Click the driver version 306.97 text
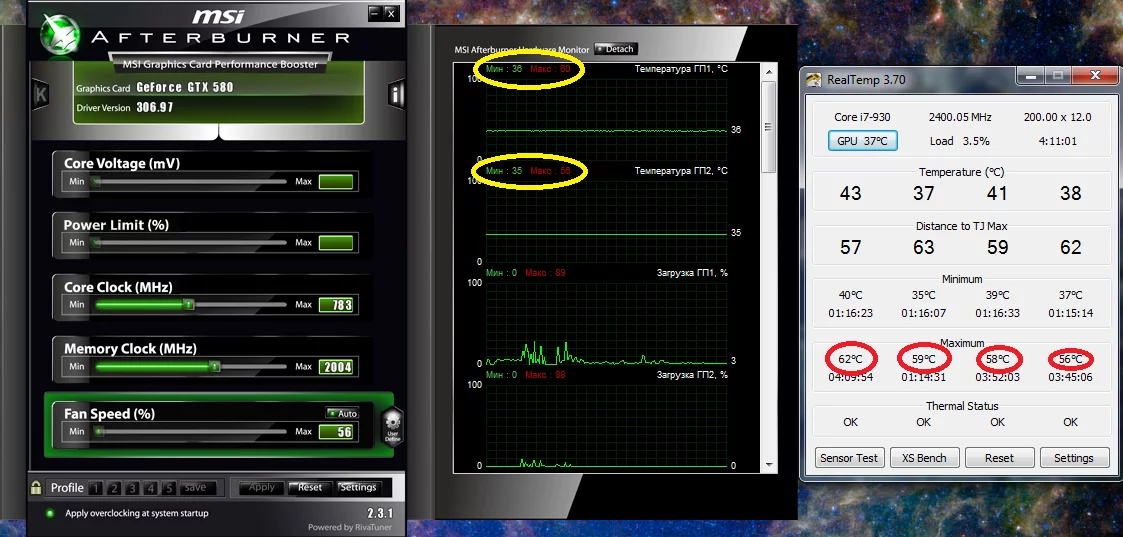The image size is (1123, 537). point(155,107)
